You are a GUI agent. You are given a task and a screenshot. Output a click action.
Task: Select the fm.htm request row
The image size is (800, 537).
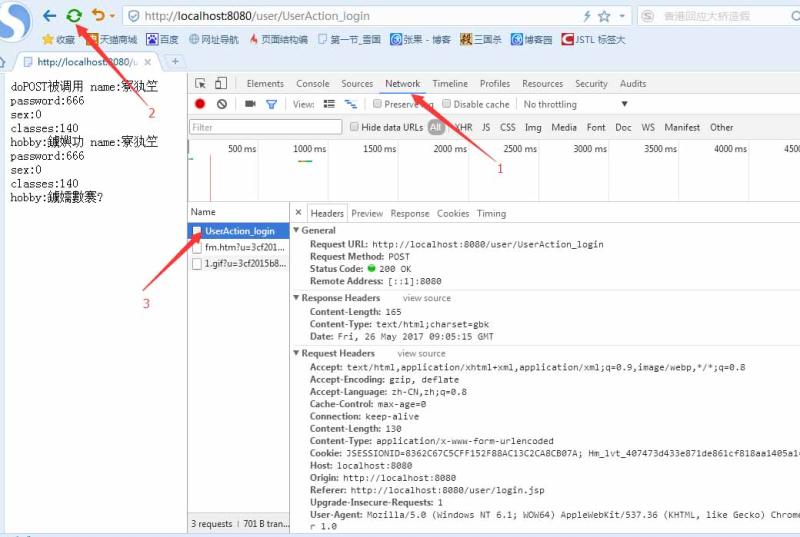(x=239, y=247)
